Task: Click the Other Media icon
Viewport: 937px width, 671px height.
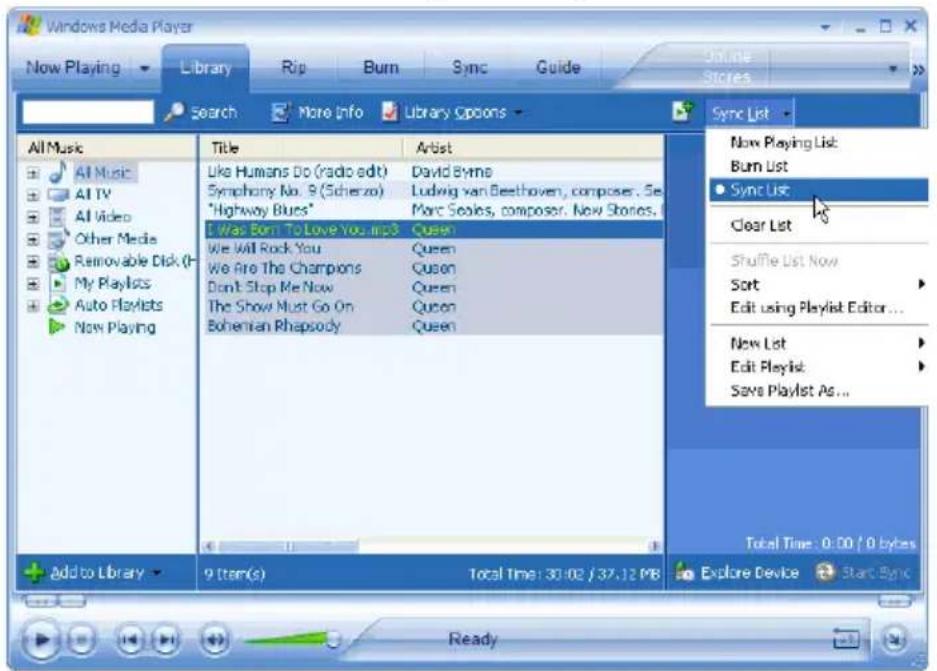Action: 58,239
